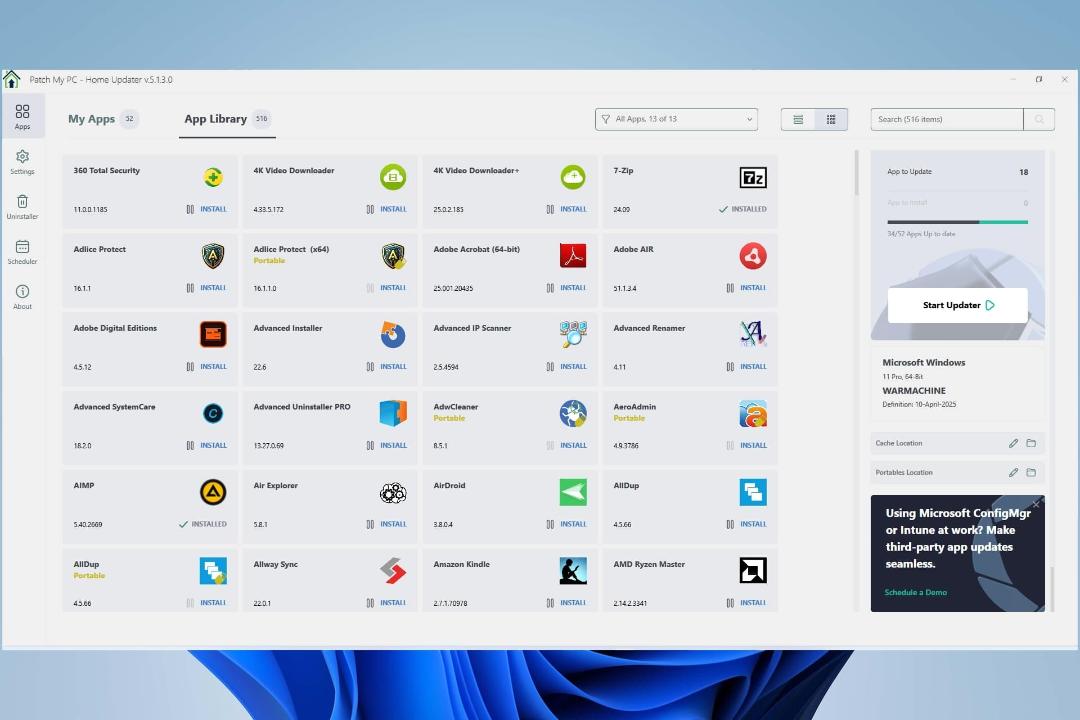Install Advanced Renamer
The height and width of the screenshot is (720, 1080).
coord(753,367)
